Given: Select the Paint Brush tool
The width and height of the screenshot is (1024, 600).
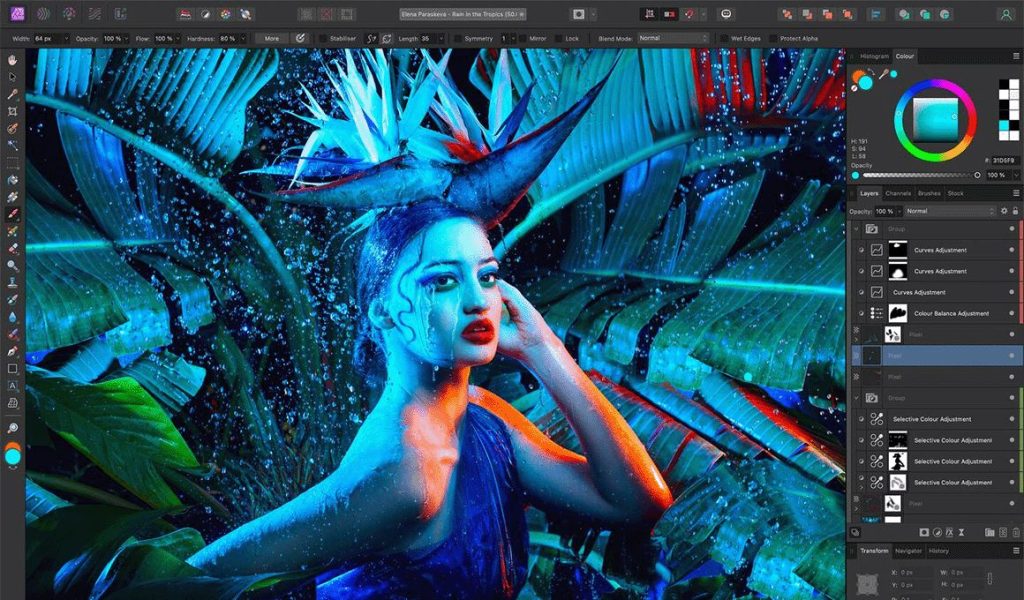Looking at the screenshot, I should (12, 214).
